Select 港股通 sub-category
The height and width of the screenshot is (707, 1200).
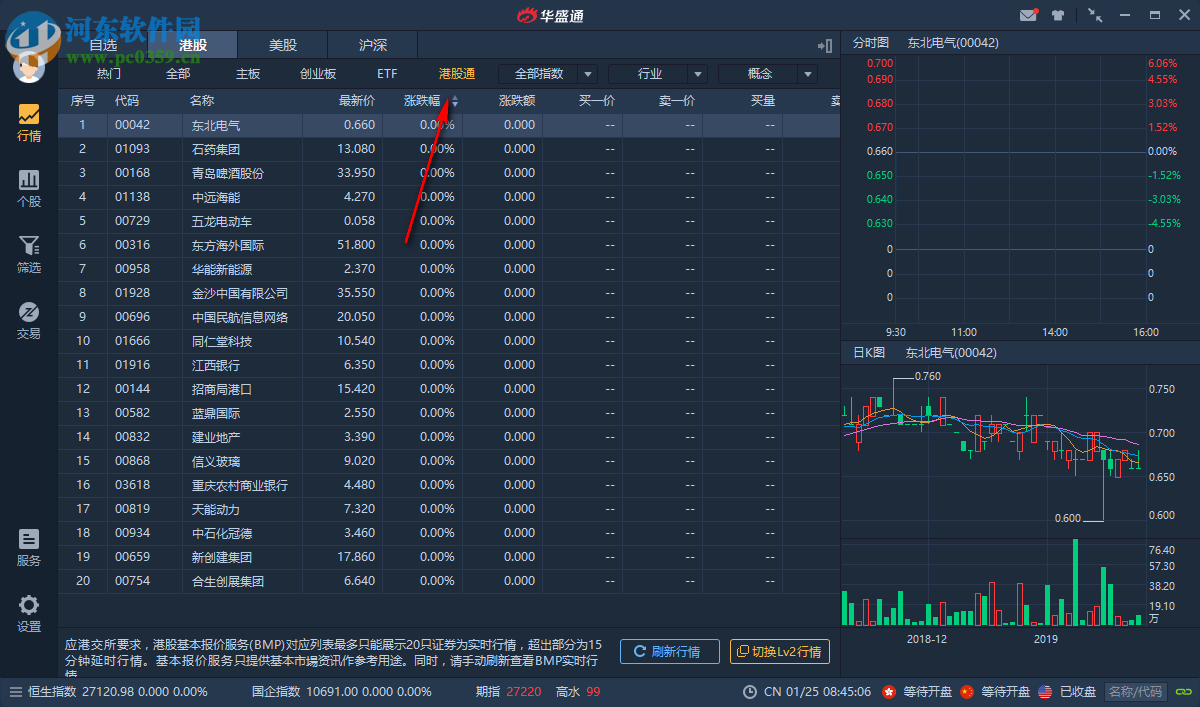pyautogui.click(x=457, y=74)
